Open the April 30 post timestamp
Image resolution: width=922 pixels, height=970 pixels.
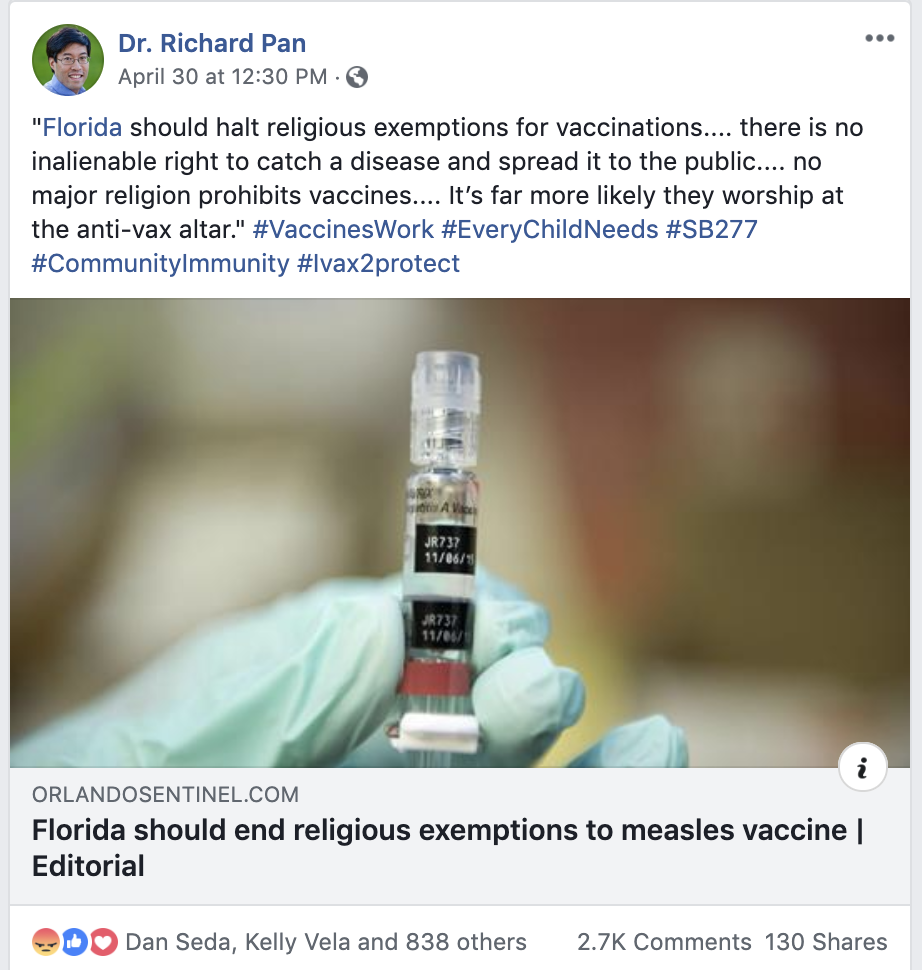coord(223,77)
